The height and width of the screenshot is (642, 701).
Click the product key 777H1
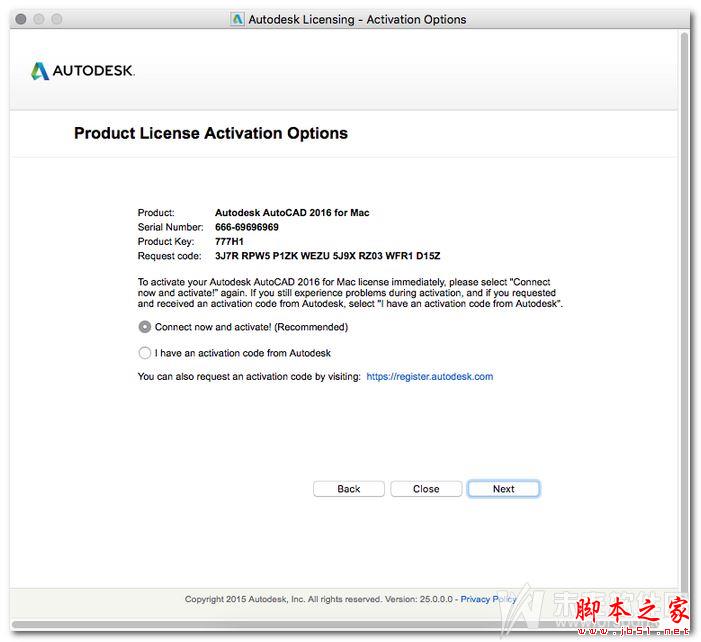(x=229, y=241)
